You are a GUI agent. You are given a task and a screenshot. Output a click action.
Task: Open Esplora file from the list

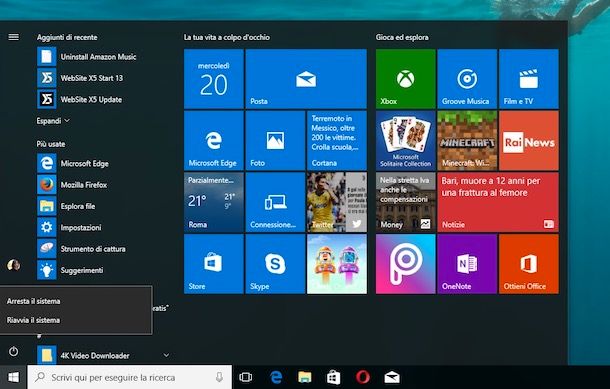tap(104, 206)
